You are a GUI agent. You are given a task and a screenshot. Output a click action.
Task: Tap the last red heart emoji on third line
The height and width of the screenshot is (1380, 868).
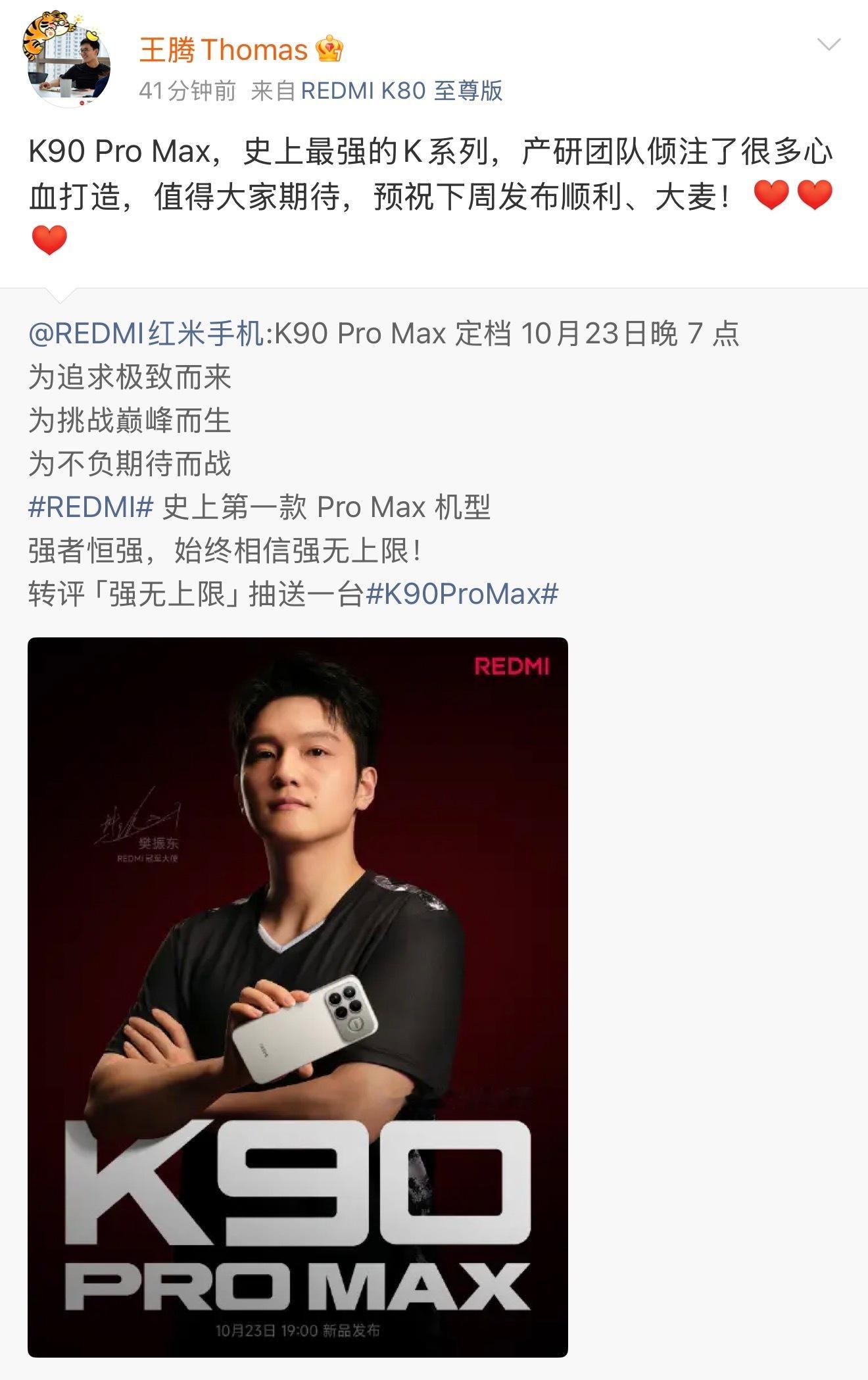[49, 239]
